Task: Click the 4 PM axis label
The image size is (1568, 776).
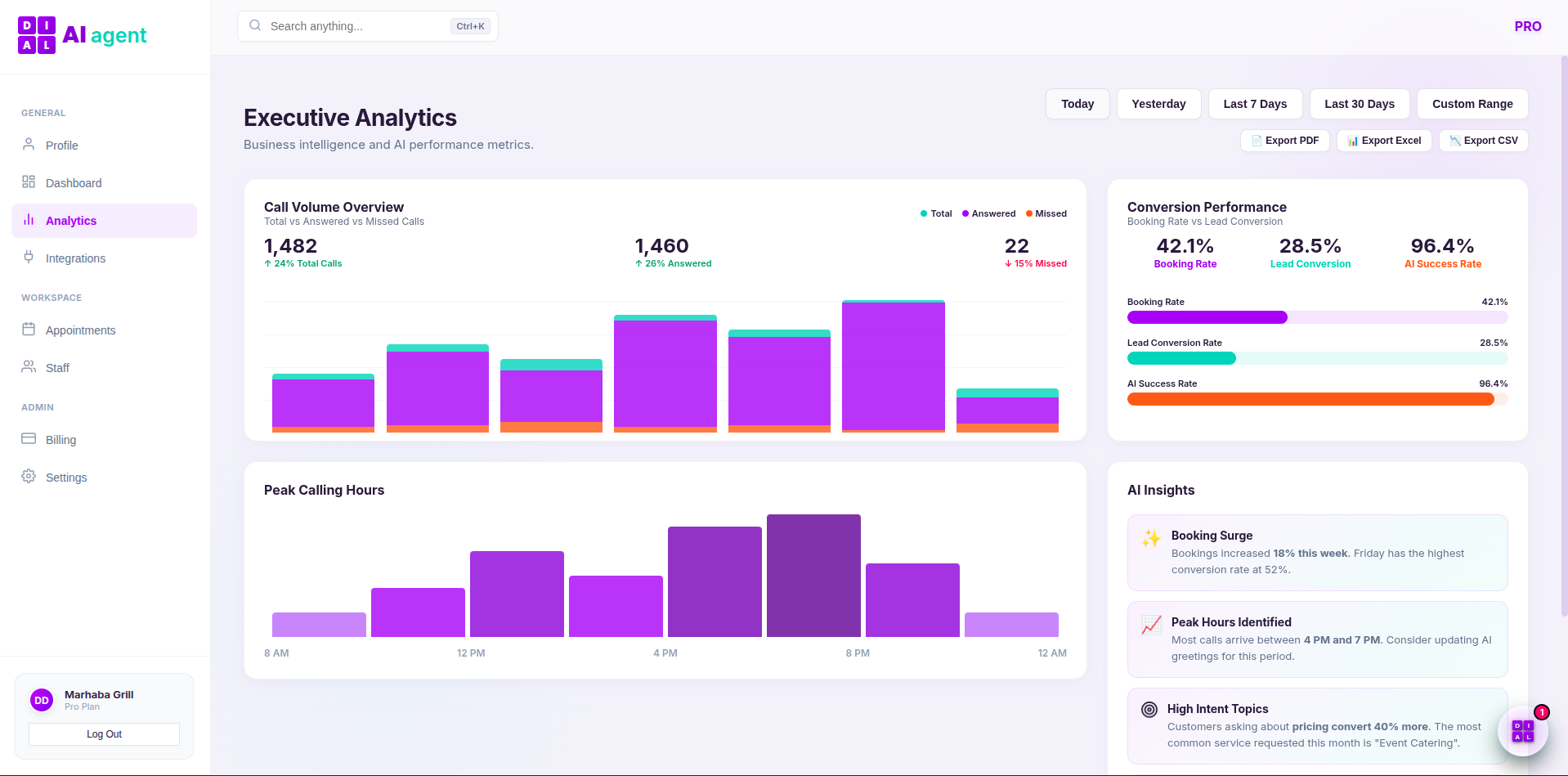Action: tap(665, 653)
